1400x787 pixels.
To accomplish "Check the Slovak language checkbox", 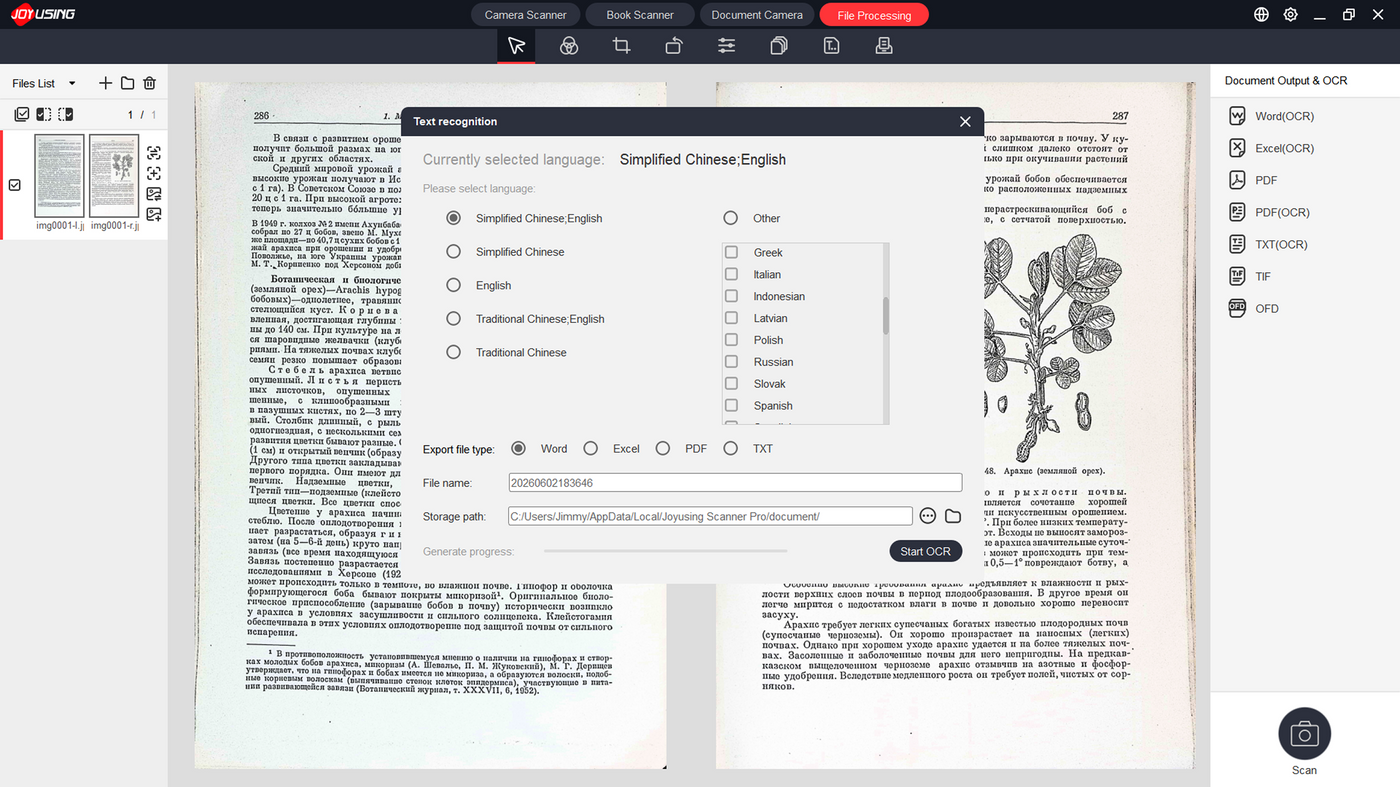I will pos(731,384).
